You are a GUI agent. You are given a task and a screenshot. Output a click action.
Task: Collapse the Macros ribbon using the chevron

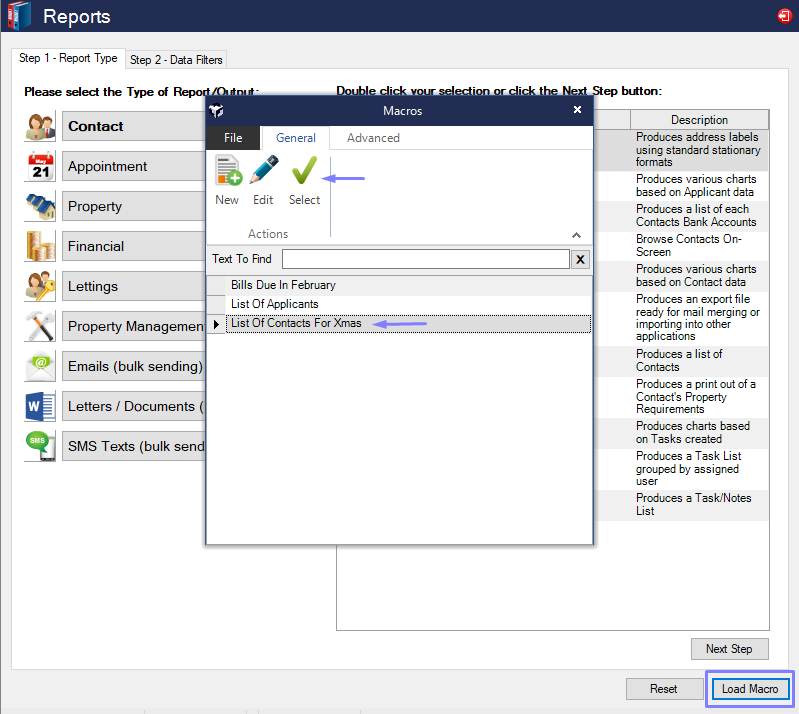pos(576,235)
